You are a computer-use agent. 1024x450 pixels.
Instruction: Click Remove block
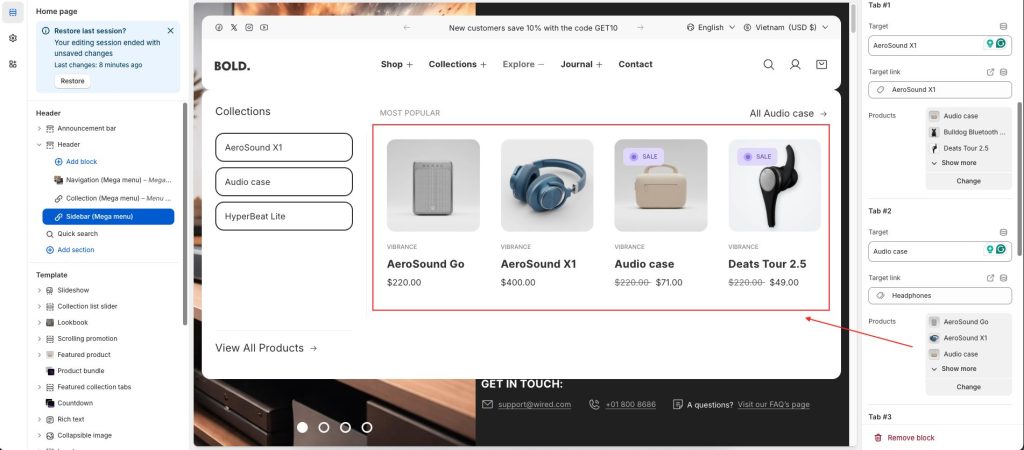tap(908, 438)
